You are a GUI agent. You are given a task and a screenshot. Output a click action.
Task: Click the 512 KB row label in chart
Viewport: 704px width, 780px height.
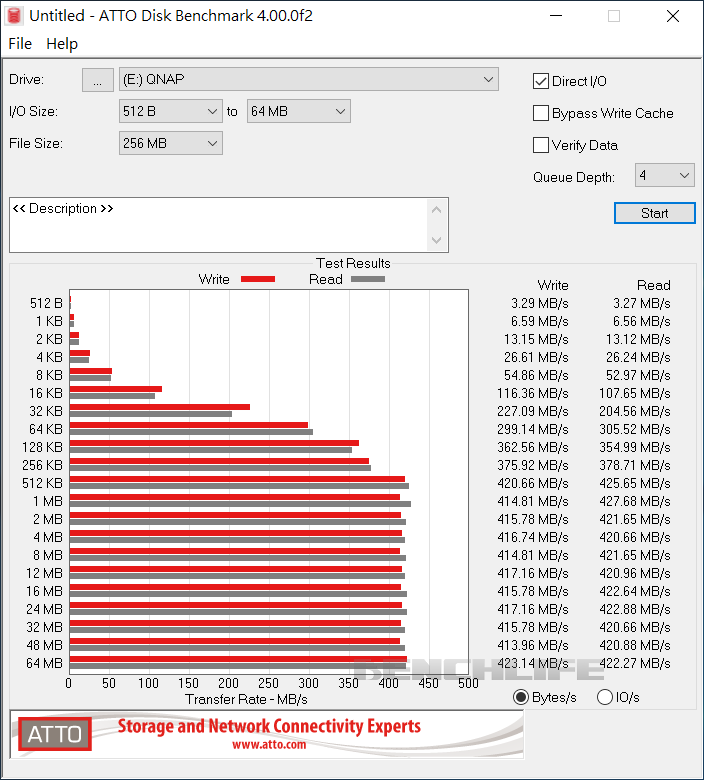click(x=42, y=484)
